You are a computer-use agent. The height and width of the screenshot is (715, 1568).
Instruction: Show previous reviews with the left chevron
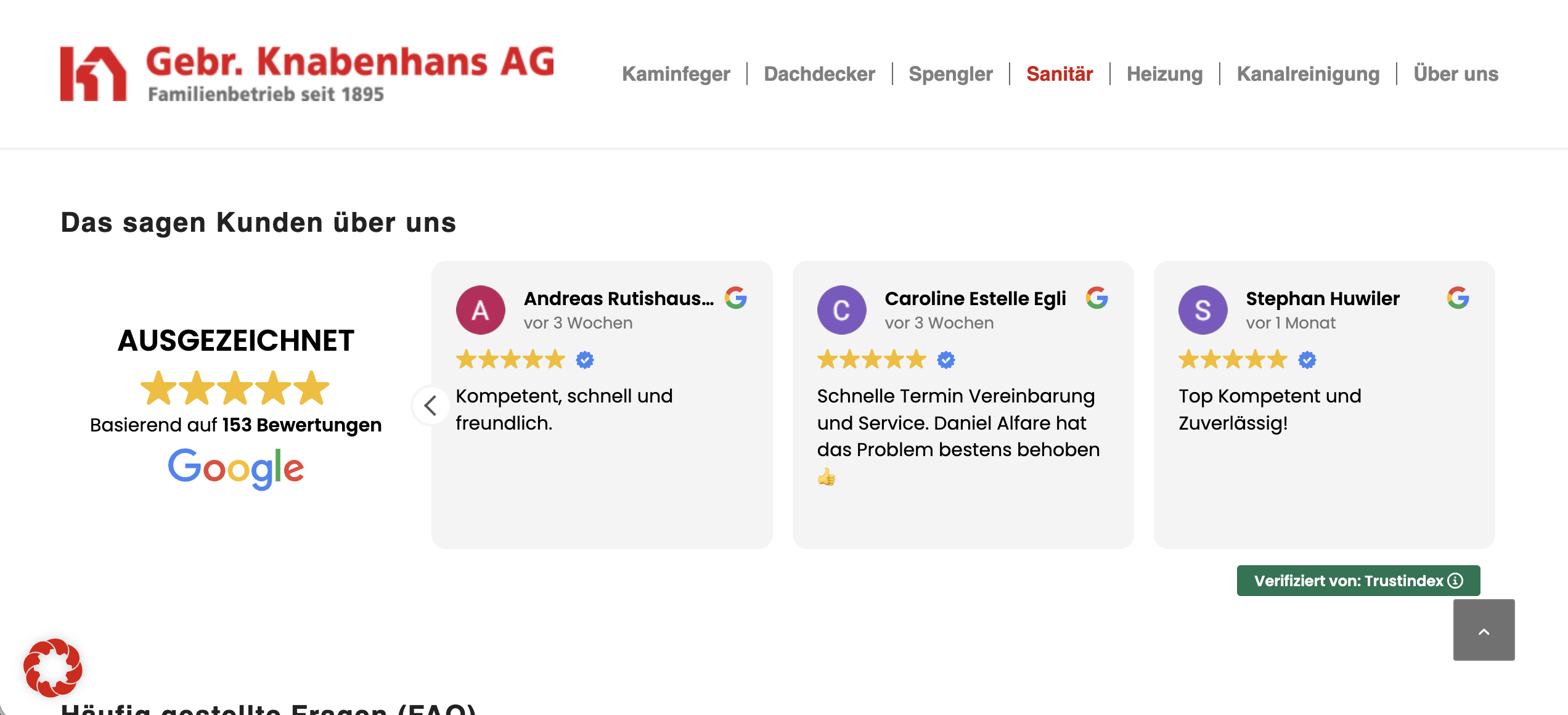[x=431, y=405]
